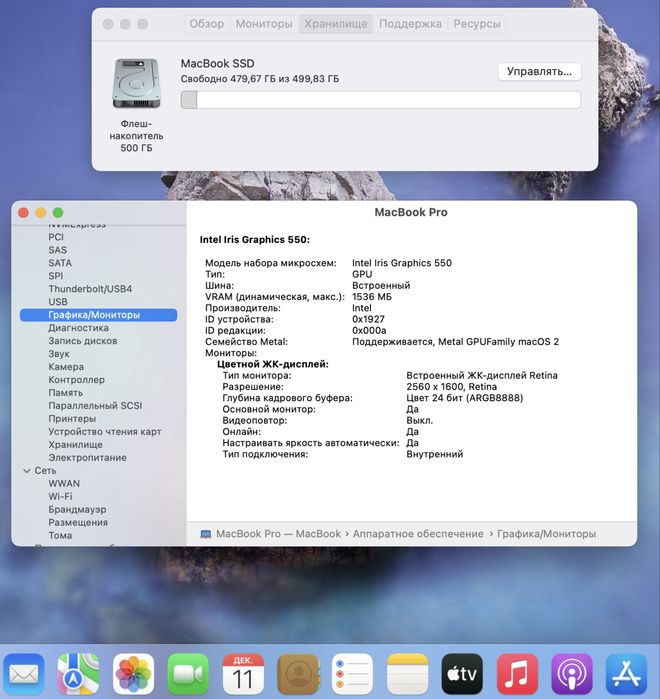
Task: Select Графика/Мониторы in the sidebar
Action: tap(98, 315)
